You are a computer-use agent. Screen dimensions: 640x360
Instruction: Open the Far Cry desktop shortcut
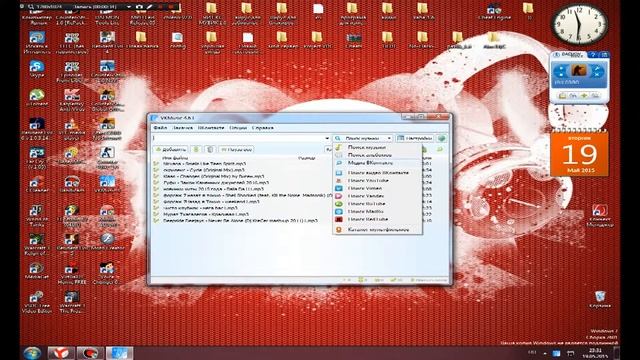(x=37, y=158)
